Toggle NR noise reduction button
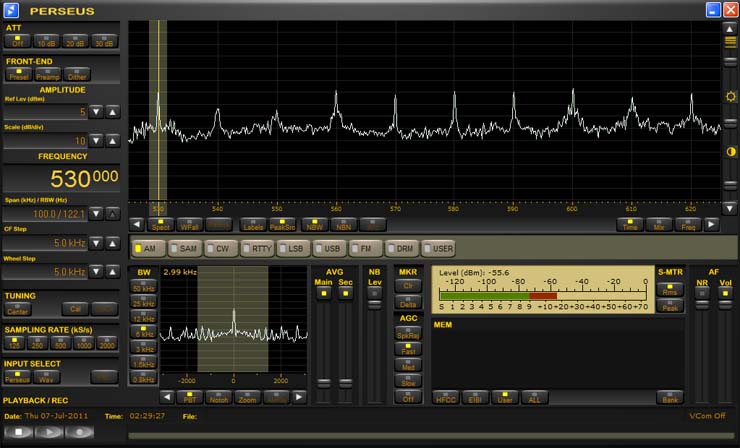Screen dimensions: 740x448 point(702,294)
